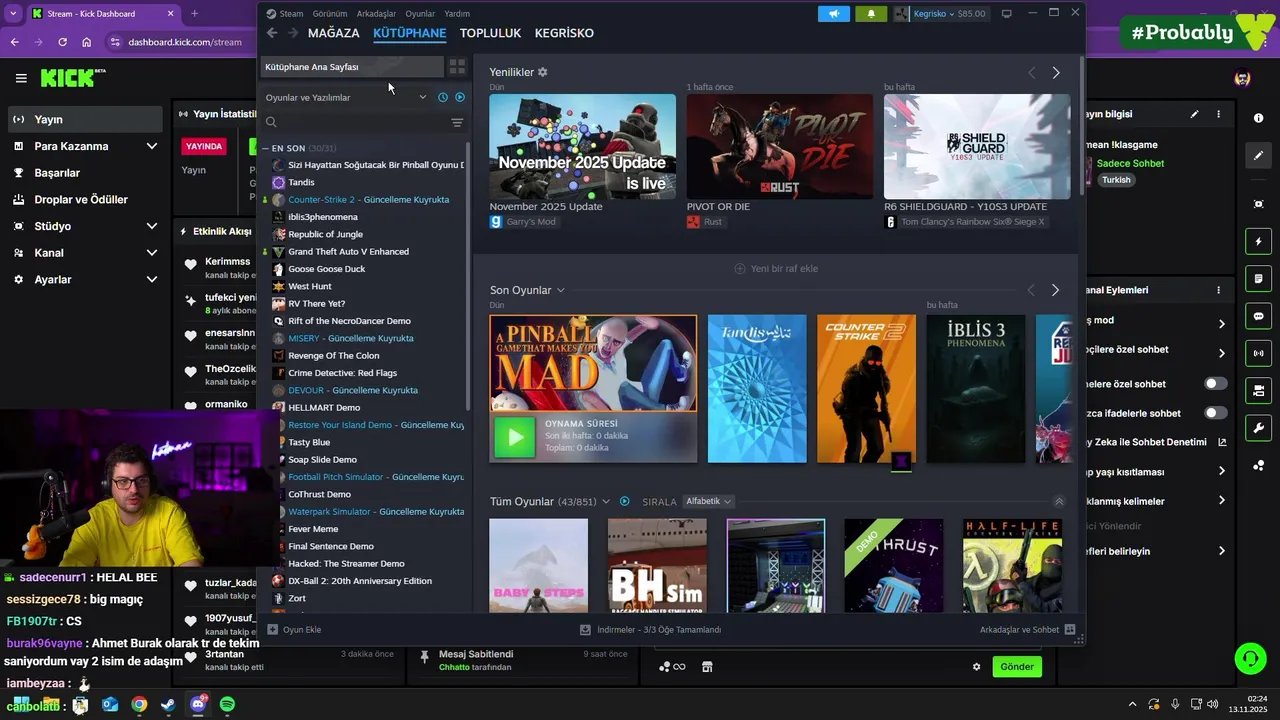
Task: Go back with Steam's left arrow
Action: [272, 33]
